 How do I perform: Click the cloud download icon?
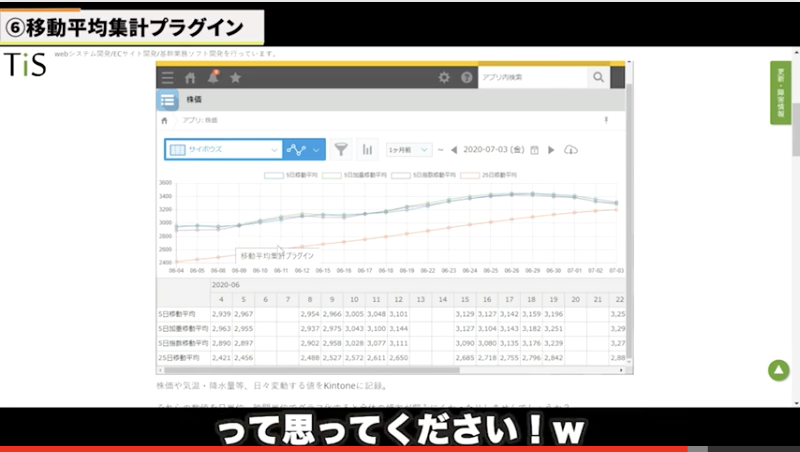(571, 150)
